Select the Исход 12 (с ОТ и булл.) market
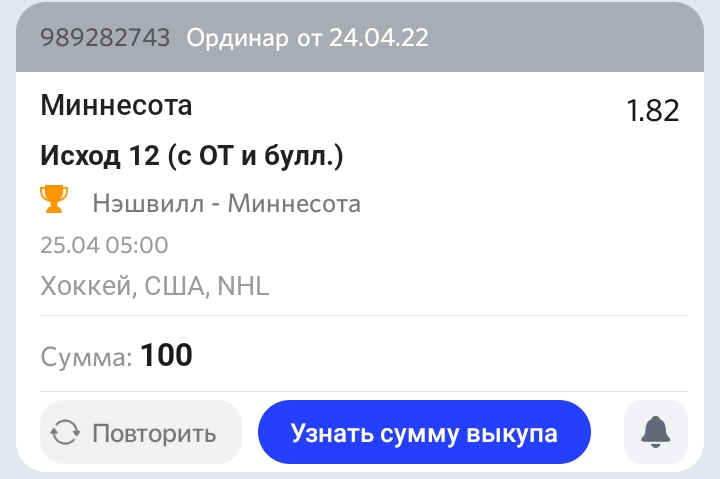Screen dimensions: 720x479 192,156
